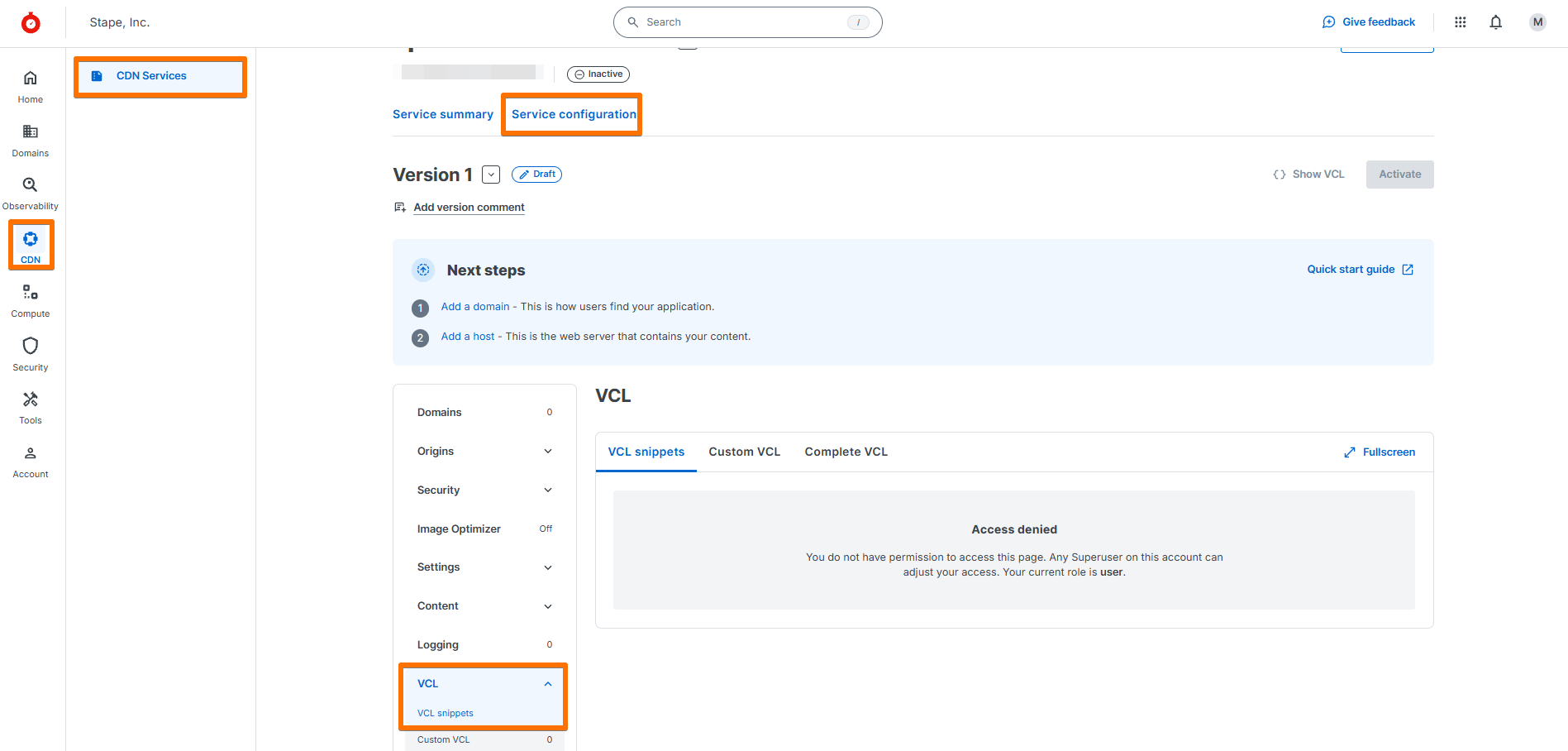Expand the Settings section

pyautogui.click(x=484, y=567)
